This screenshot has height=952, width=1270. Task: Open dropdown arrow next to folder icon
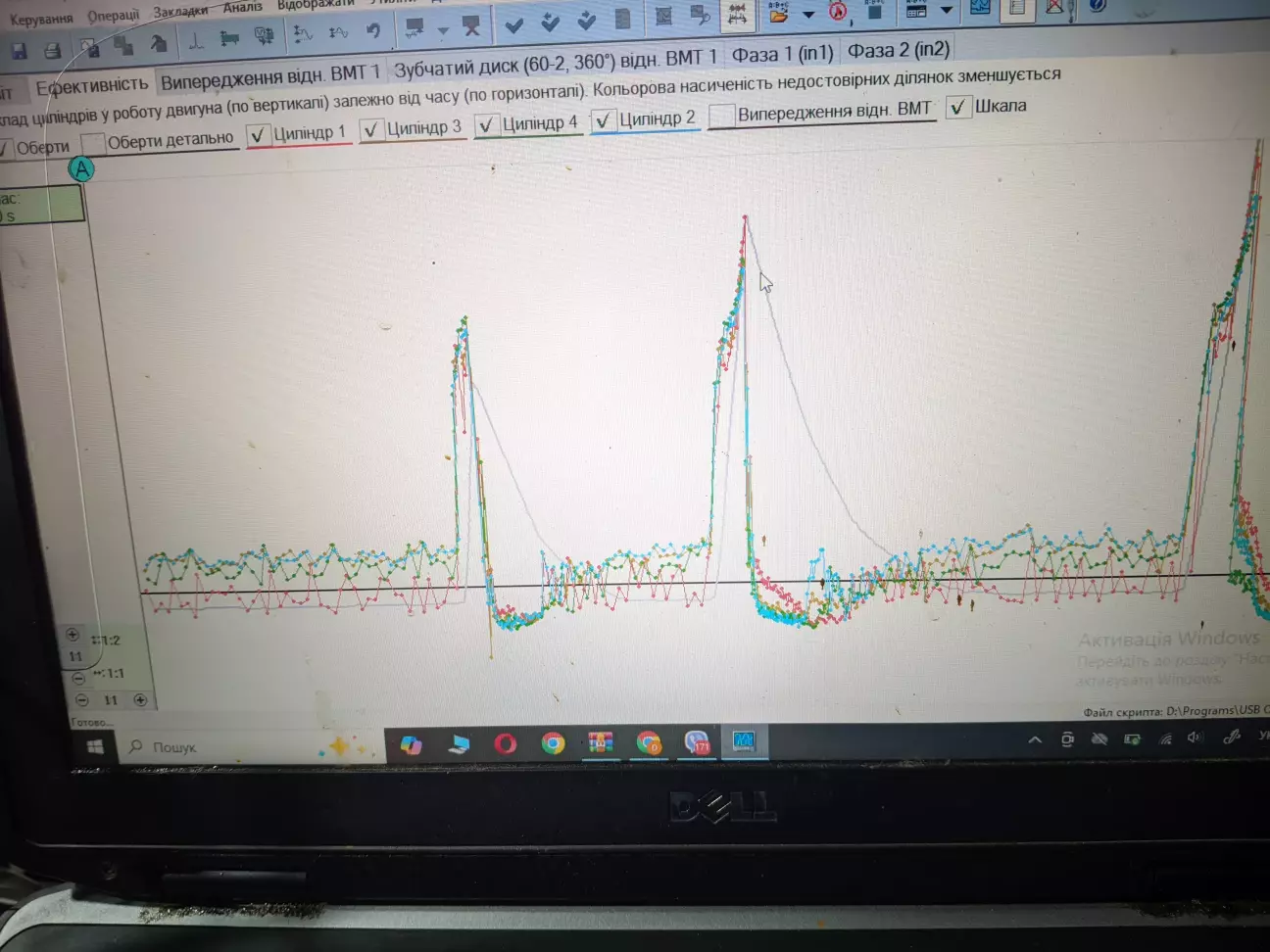click(808, 14)
